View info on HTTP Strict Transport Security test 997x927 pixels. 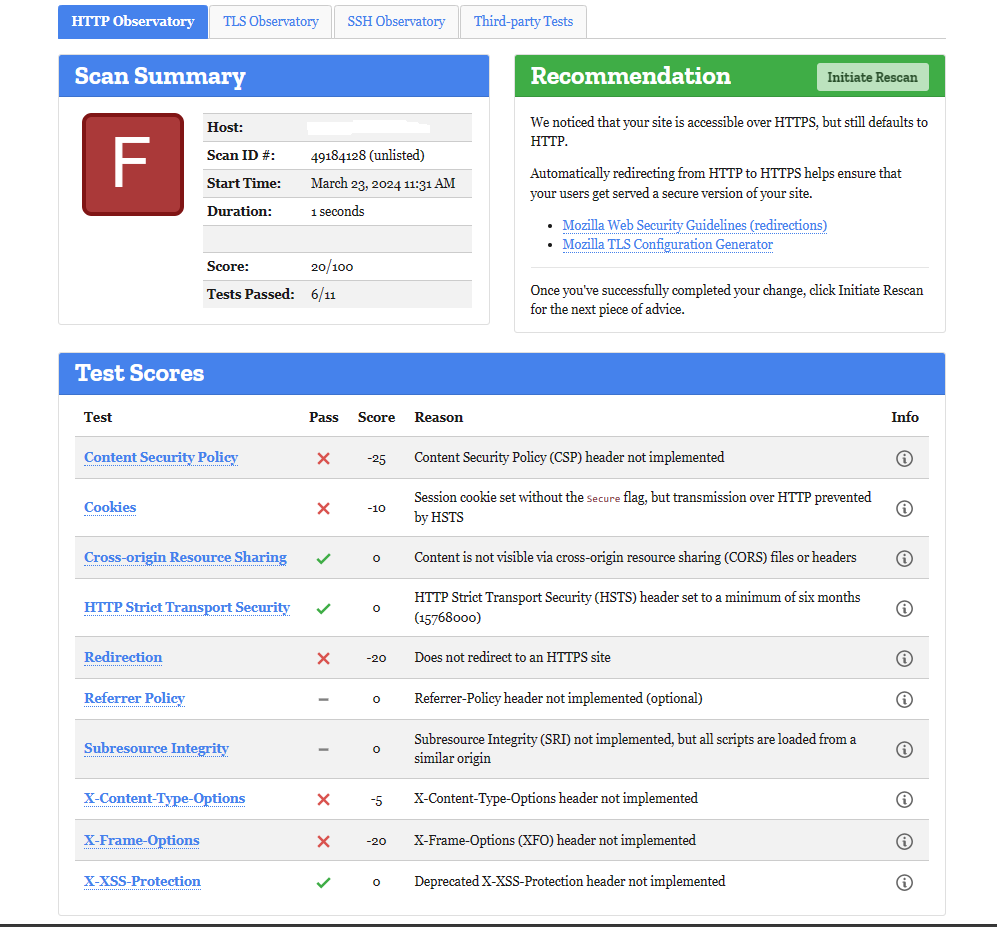coord(904,608)
